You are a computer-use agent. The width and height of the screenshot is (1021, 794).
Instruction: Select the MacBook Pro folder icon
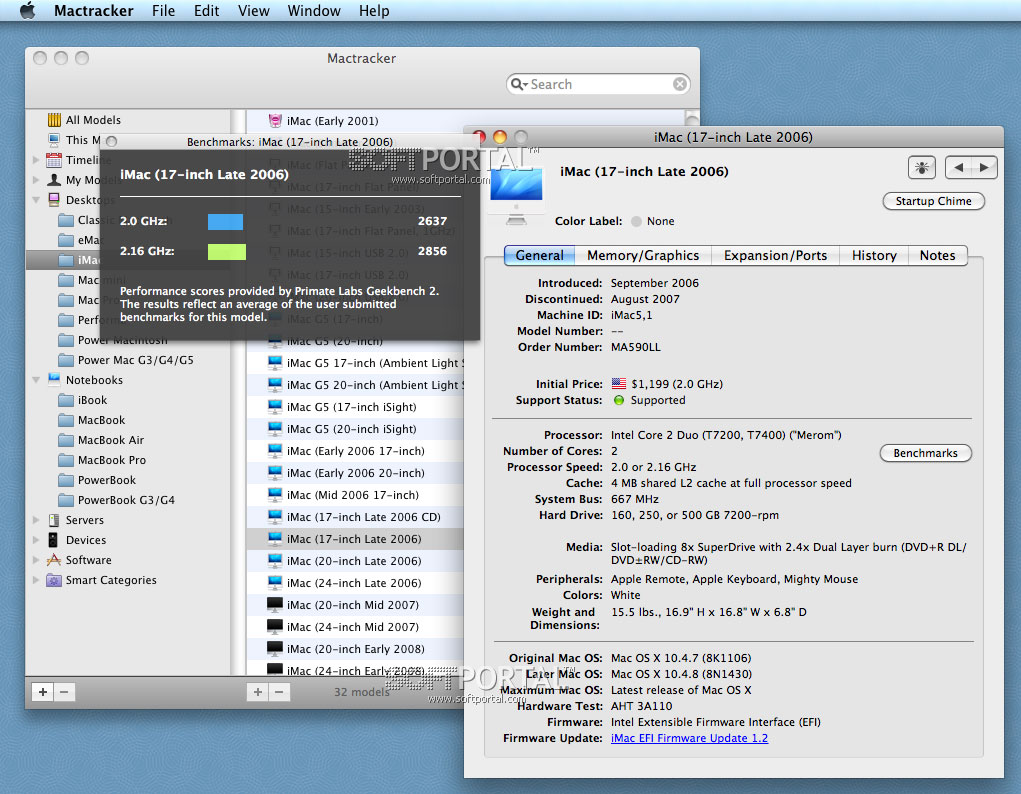[x=66, y=460]
